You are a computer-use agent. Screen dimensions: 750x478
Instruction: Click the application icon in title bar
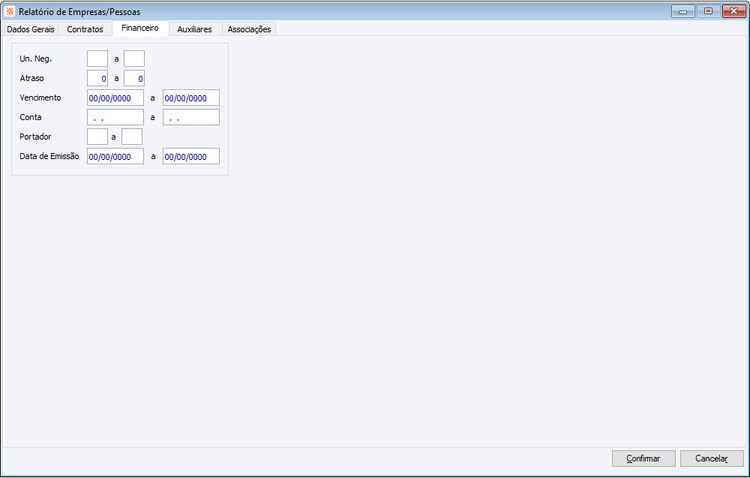pos(10,11)
